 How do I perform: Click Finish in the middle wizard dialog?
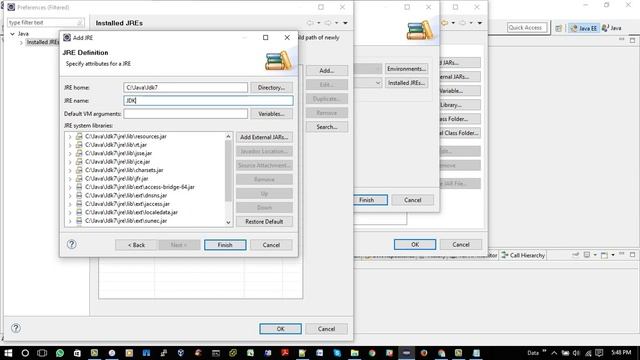pos(370,200)
